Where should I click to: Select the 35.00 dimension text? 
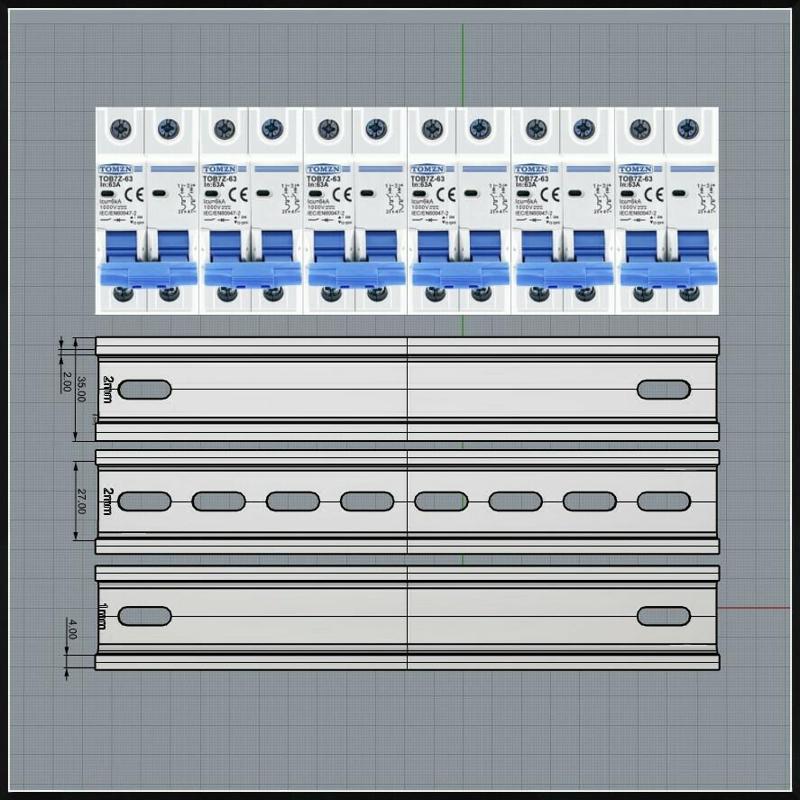[x=81, y=389]
